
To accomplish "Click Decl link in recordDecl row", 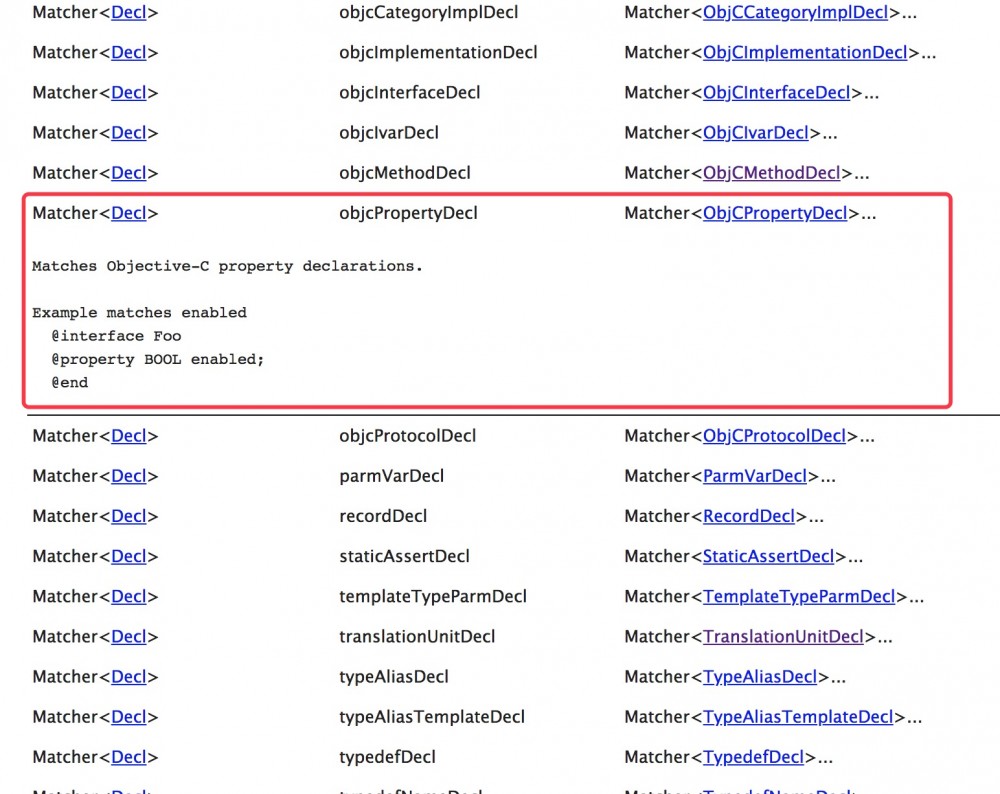I will click(x=129, y=517).
